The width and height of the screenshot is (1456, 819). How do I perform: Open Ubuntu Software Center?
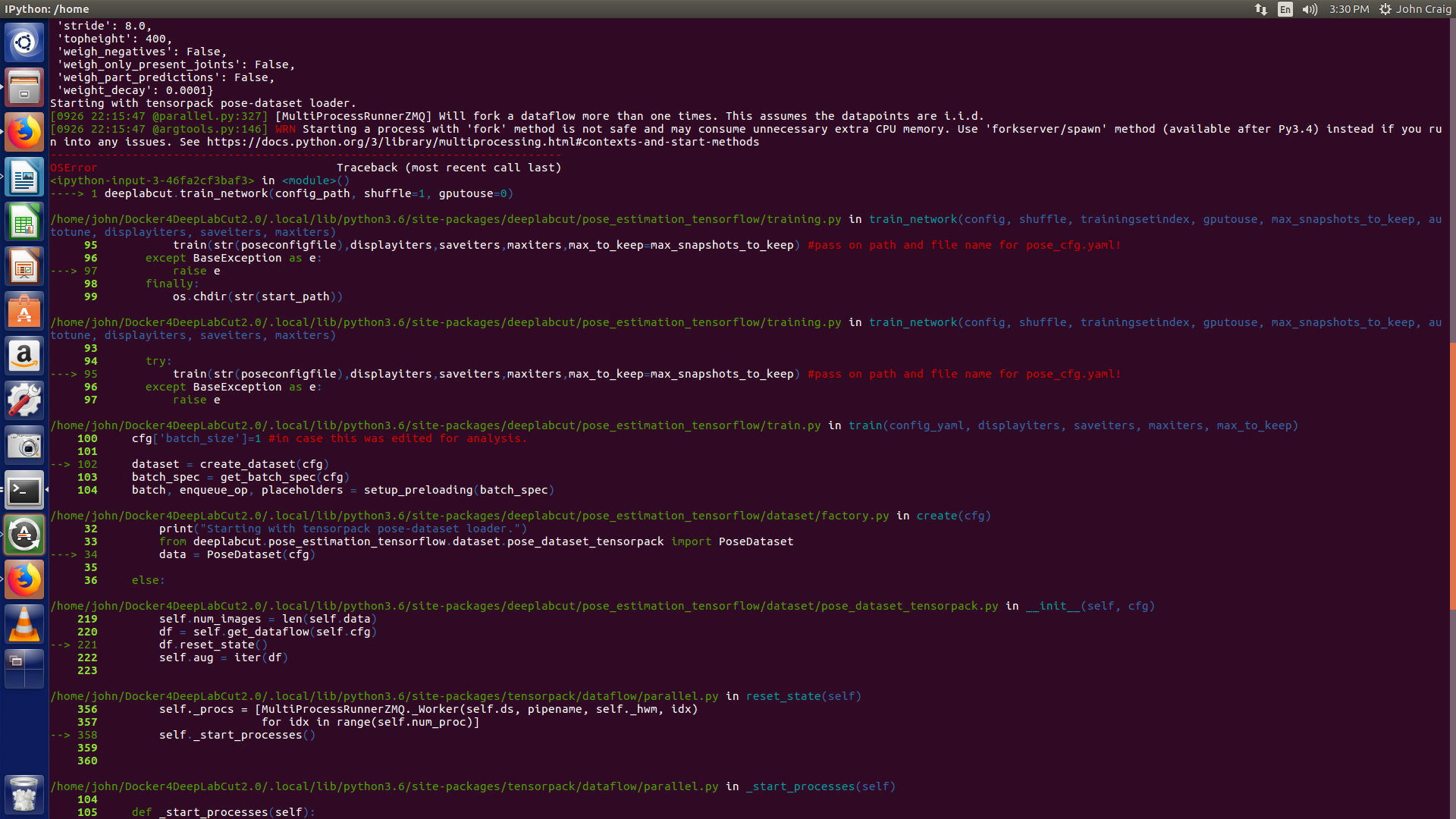(x=25, y=311)
